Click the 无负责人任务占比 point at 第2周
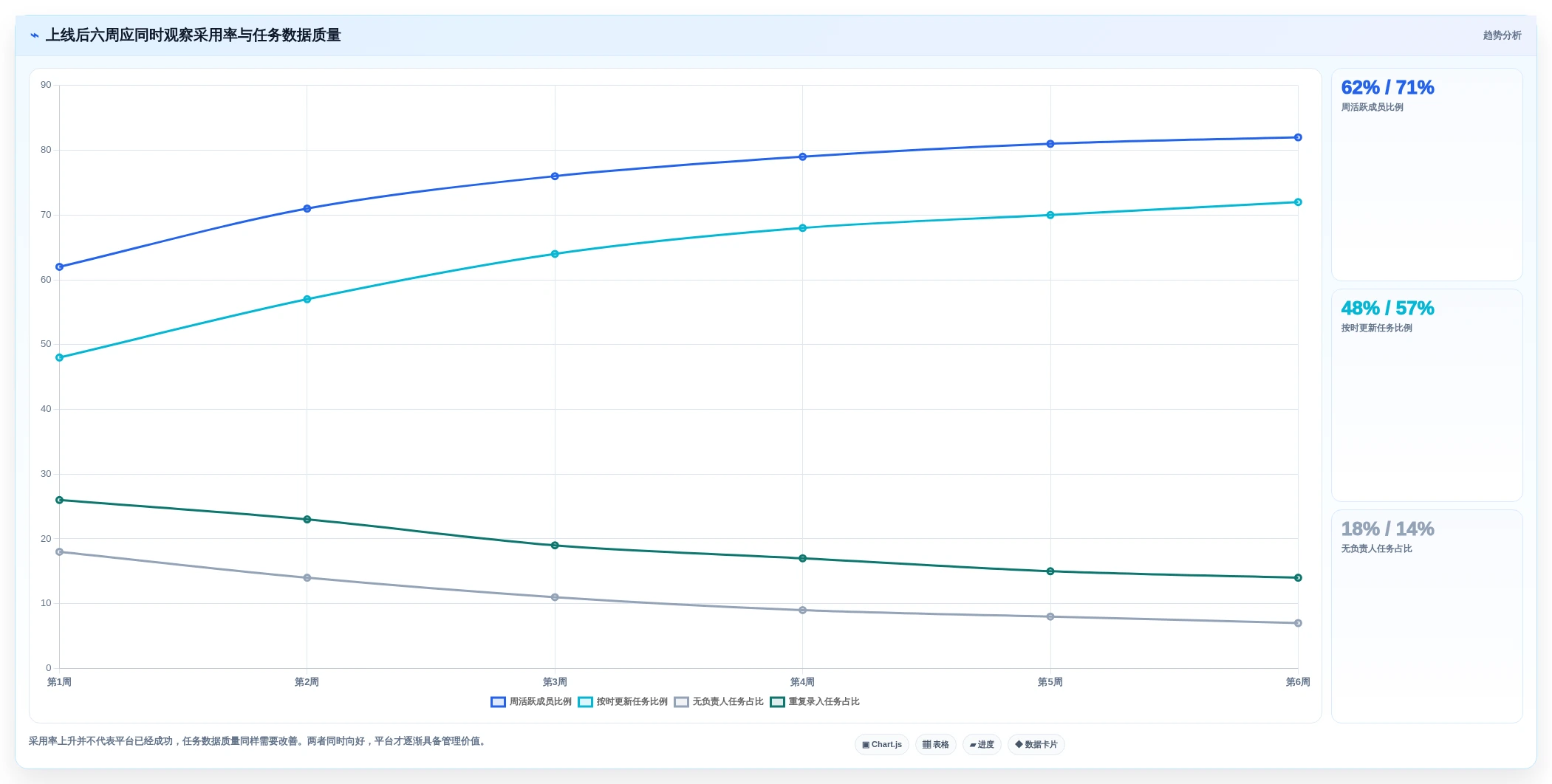Viewport: 1552px width, 784px height. pos(307,577)
